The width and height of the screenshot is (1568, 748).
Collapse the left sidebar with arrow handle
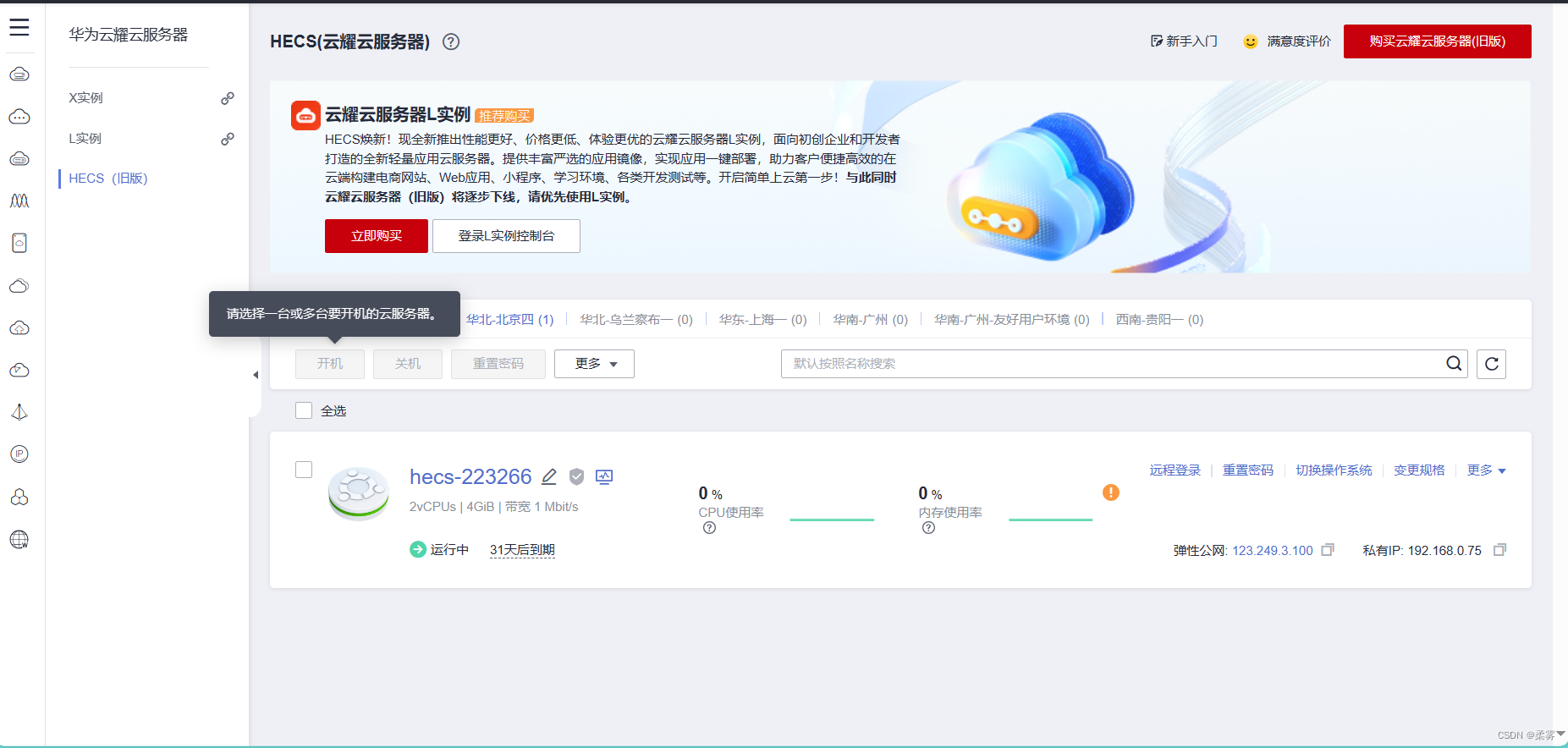pos(256,375)
